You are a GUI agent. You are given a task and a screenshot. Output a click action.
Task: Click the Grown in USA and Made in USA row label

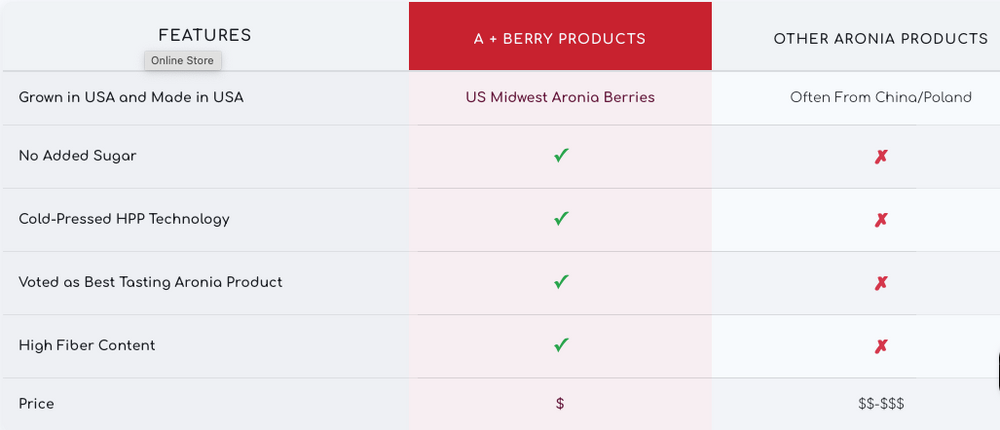point(131,97)
